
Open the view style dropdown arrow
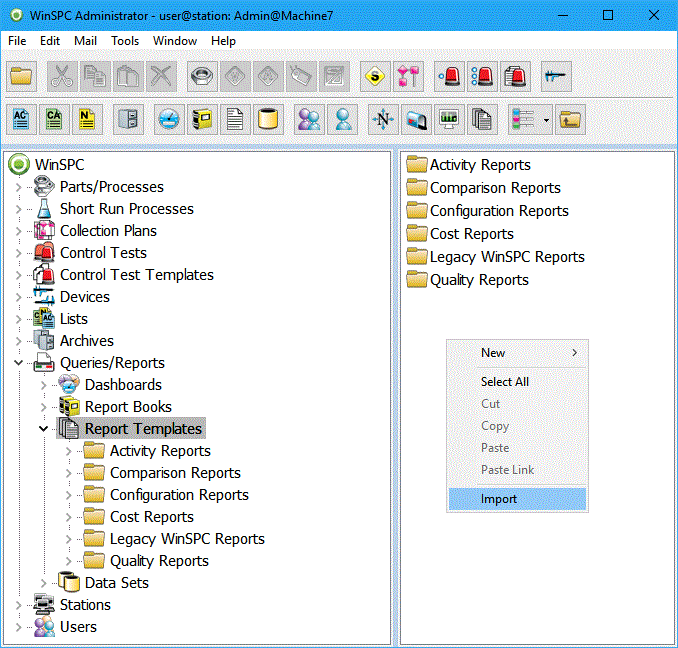(x=546, y=120)
